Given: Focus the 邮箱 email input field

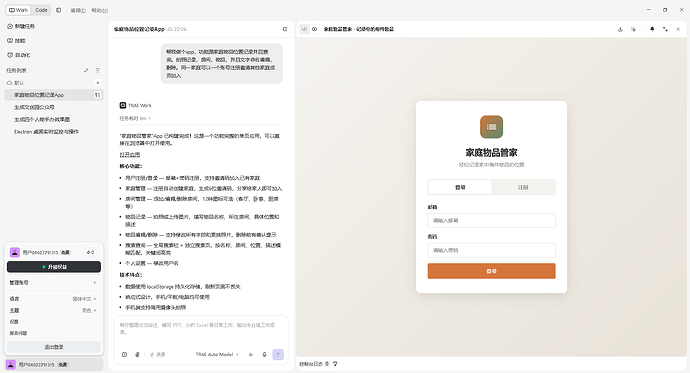Looking at the screenshot, I should point(491,220).
